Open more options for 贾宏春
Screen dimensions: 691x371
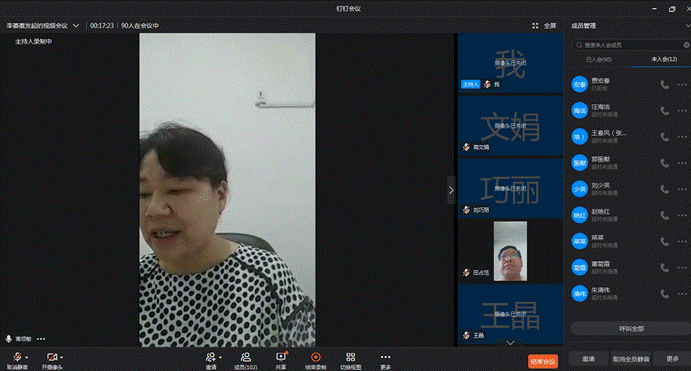(x=682, y=84)
